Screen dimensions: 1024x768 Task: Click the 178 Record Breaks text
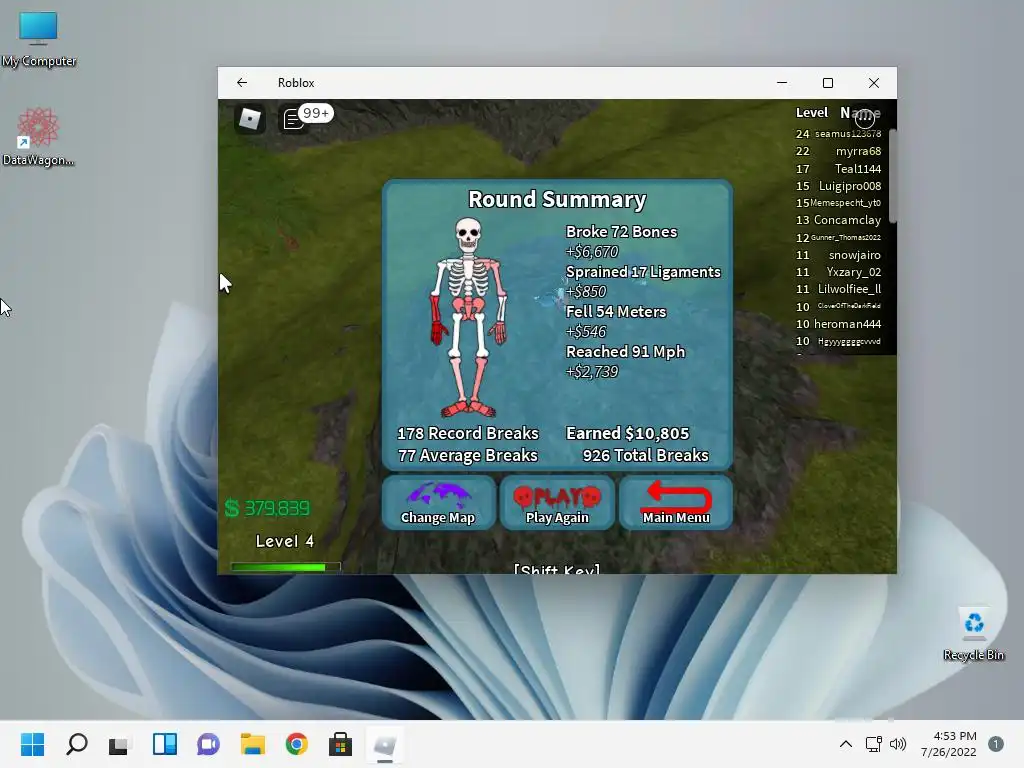(x=468, y=433)
